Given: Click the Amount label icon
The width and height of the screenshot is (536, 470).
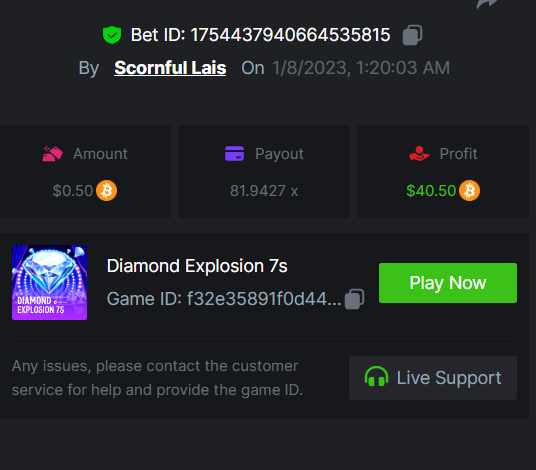Looking at the screenshot, I should 52,153.
